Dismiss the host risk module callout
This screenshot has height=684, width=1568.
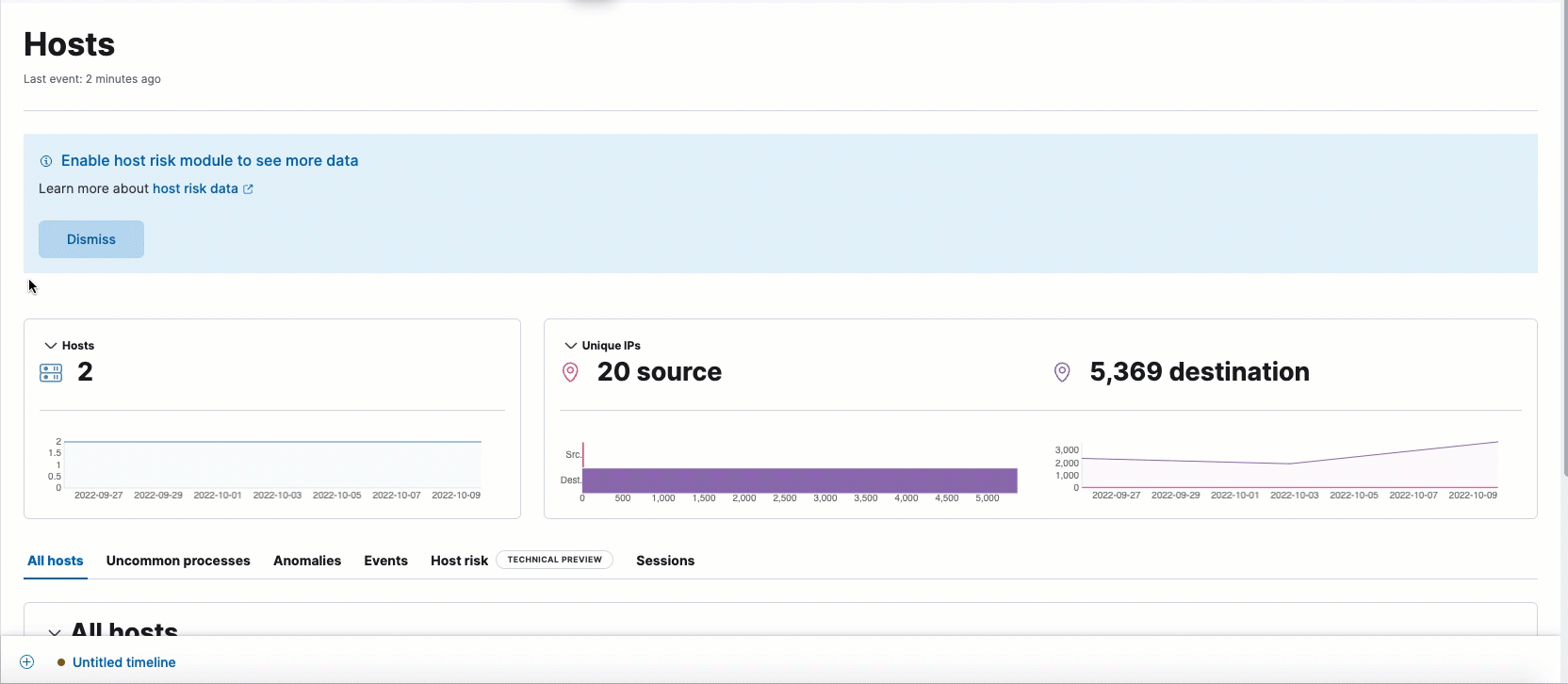(x=91, y=239)
